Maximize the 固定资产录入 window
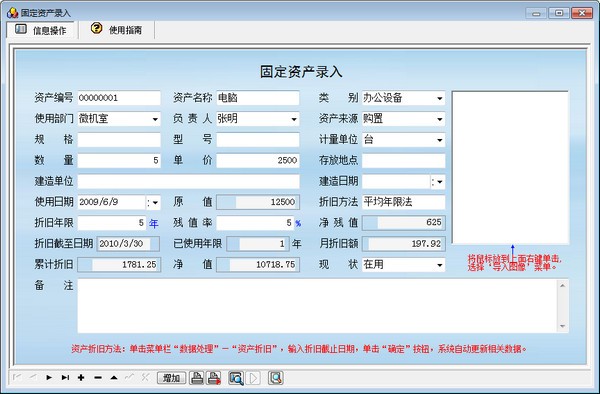This screenshot has height=394, width=600. tap(559, 13)
